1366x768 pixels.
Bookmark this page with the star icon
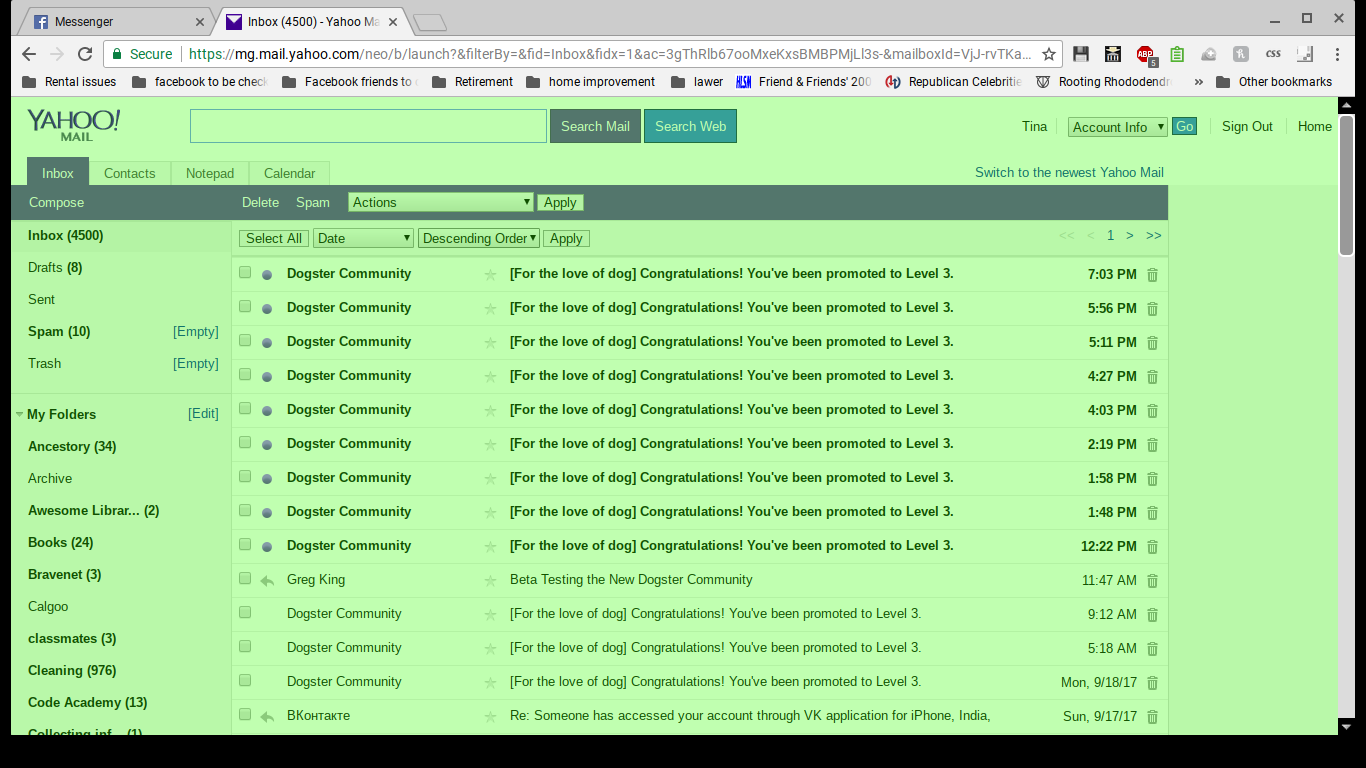[1049, 54]
